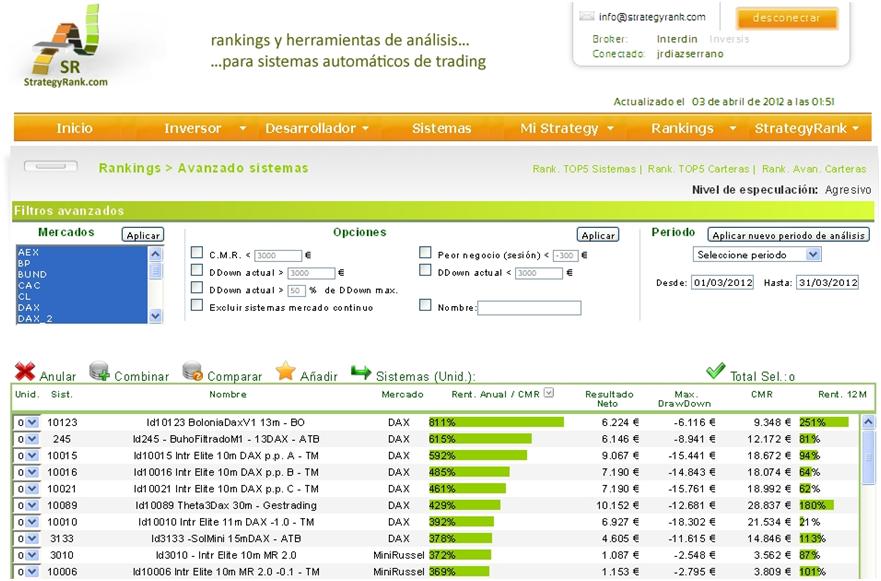Open the Sistemas menu item

[x=442, y=128]
